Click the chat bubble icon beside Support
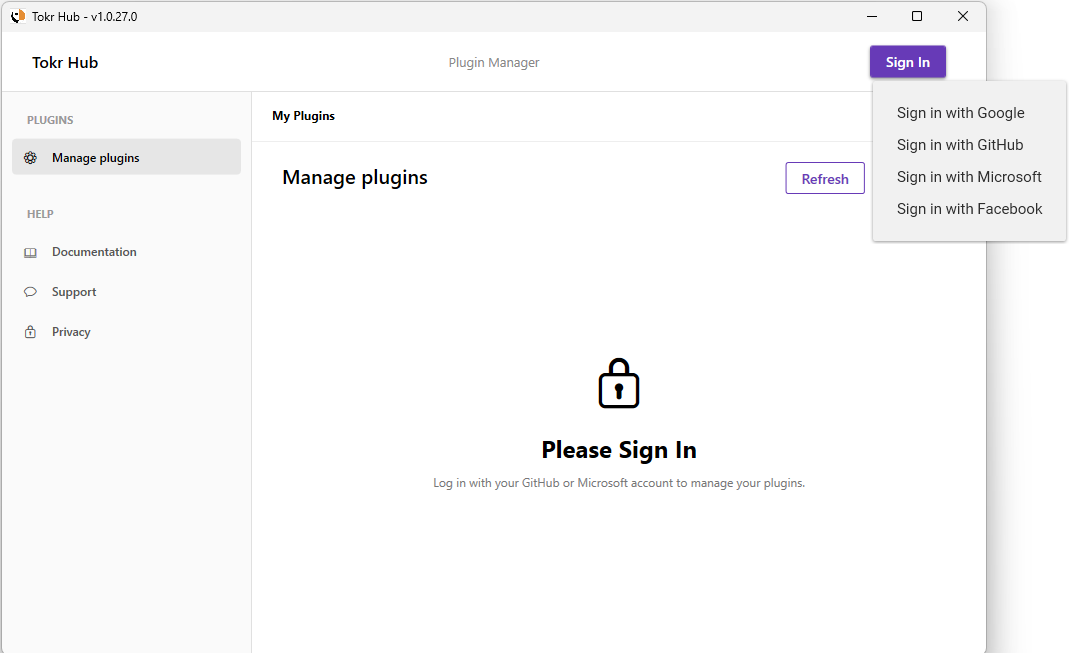The height and width of the screenshot is (653, 1072). point(30,291)
